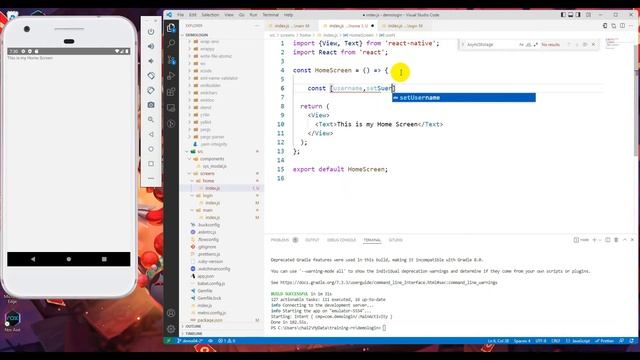Collapse the components folder in Explorer

pyautogui.click(x=221, y=159)
